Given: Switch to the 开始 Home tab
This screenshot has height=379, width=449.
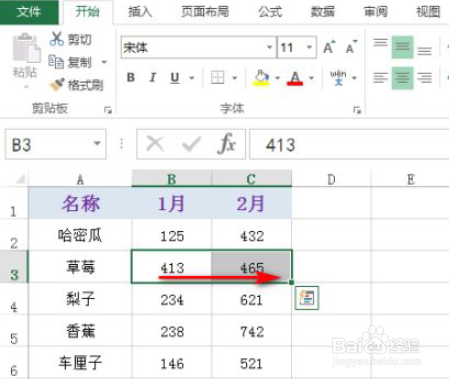Looking at the screenshot, I should (87, 12).
